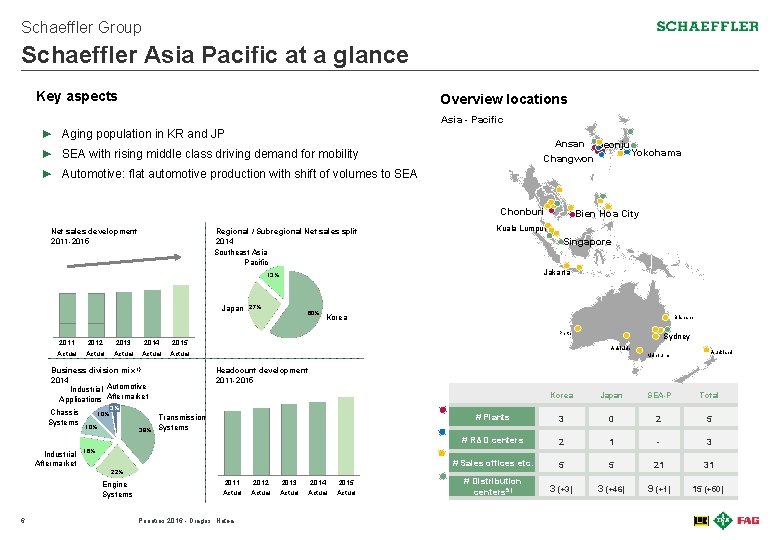
Task: Click the slide page number 6
Action: [23, 521]
